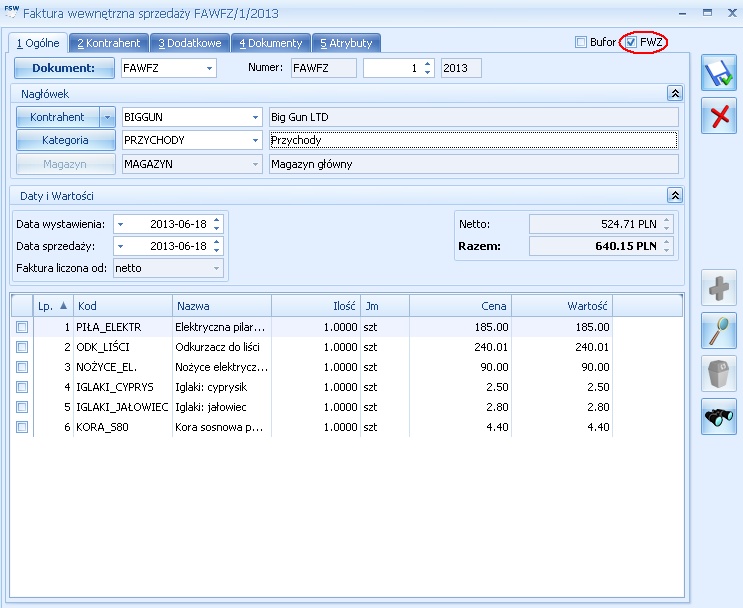Sort the table by Nazwa column

click(222, 306)
